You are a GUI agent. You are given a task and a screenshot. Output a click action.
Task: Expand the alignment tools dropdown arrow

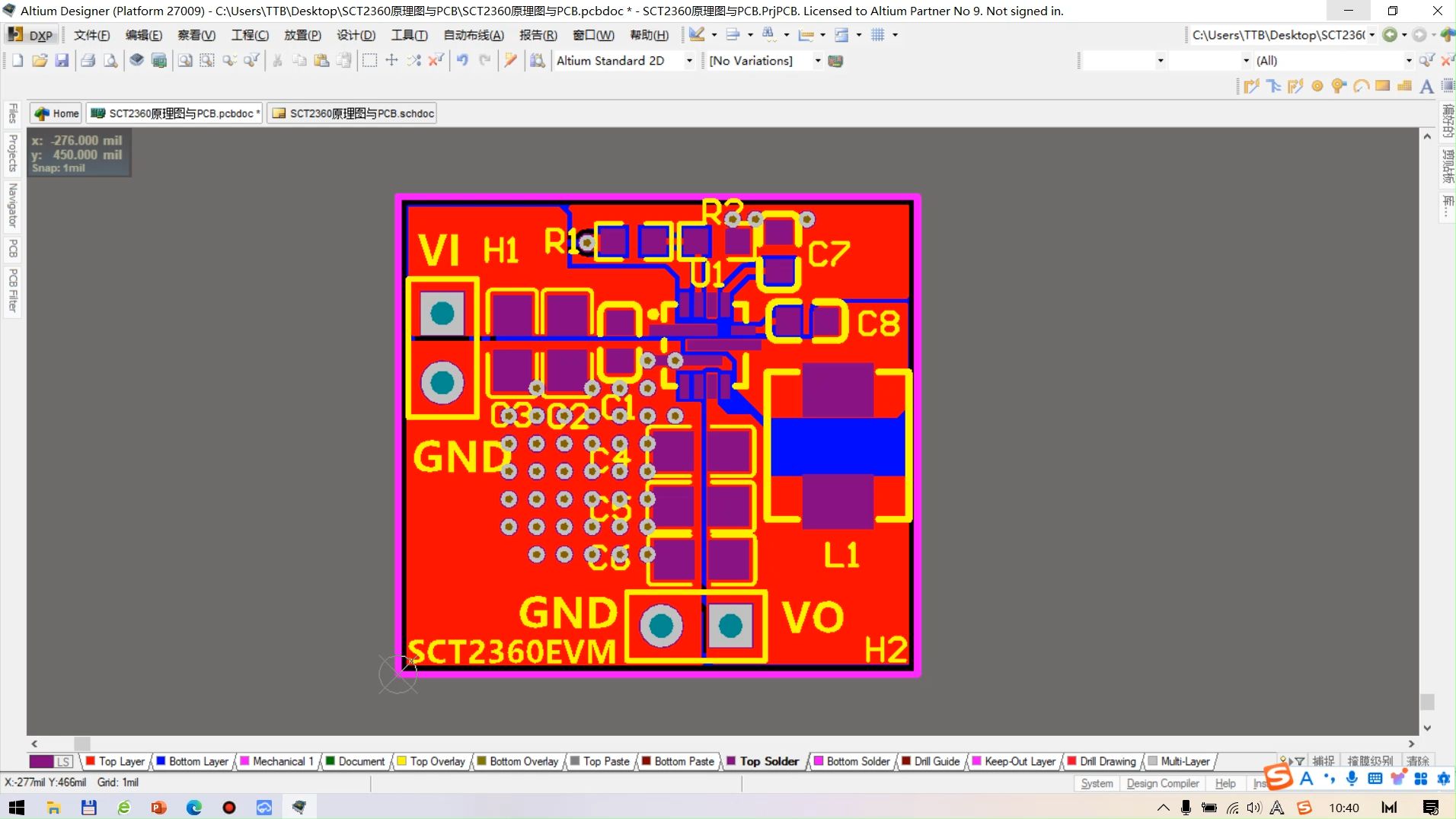[x=750, y=35]
